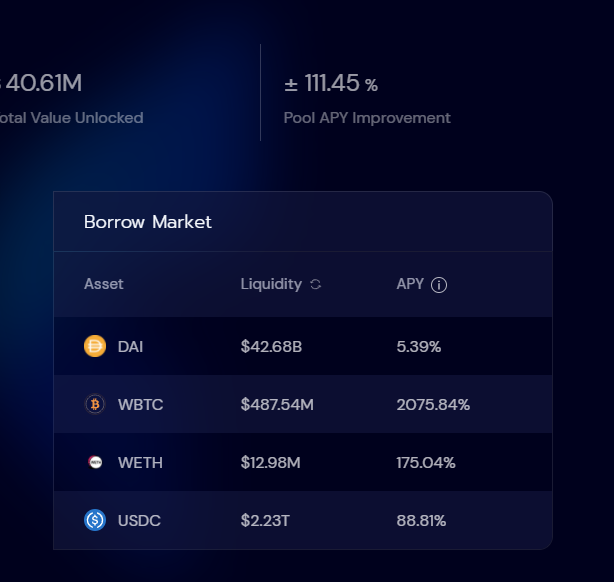
Task: Click the DAI coin icon
Action: click(95, 347)
